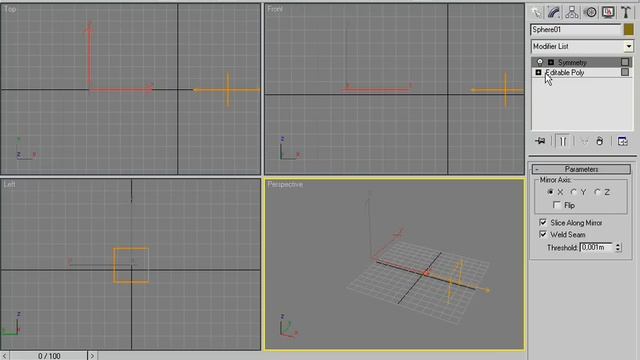
Task: Open the Motion panel tab
Action: click(590, 12)
